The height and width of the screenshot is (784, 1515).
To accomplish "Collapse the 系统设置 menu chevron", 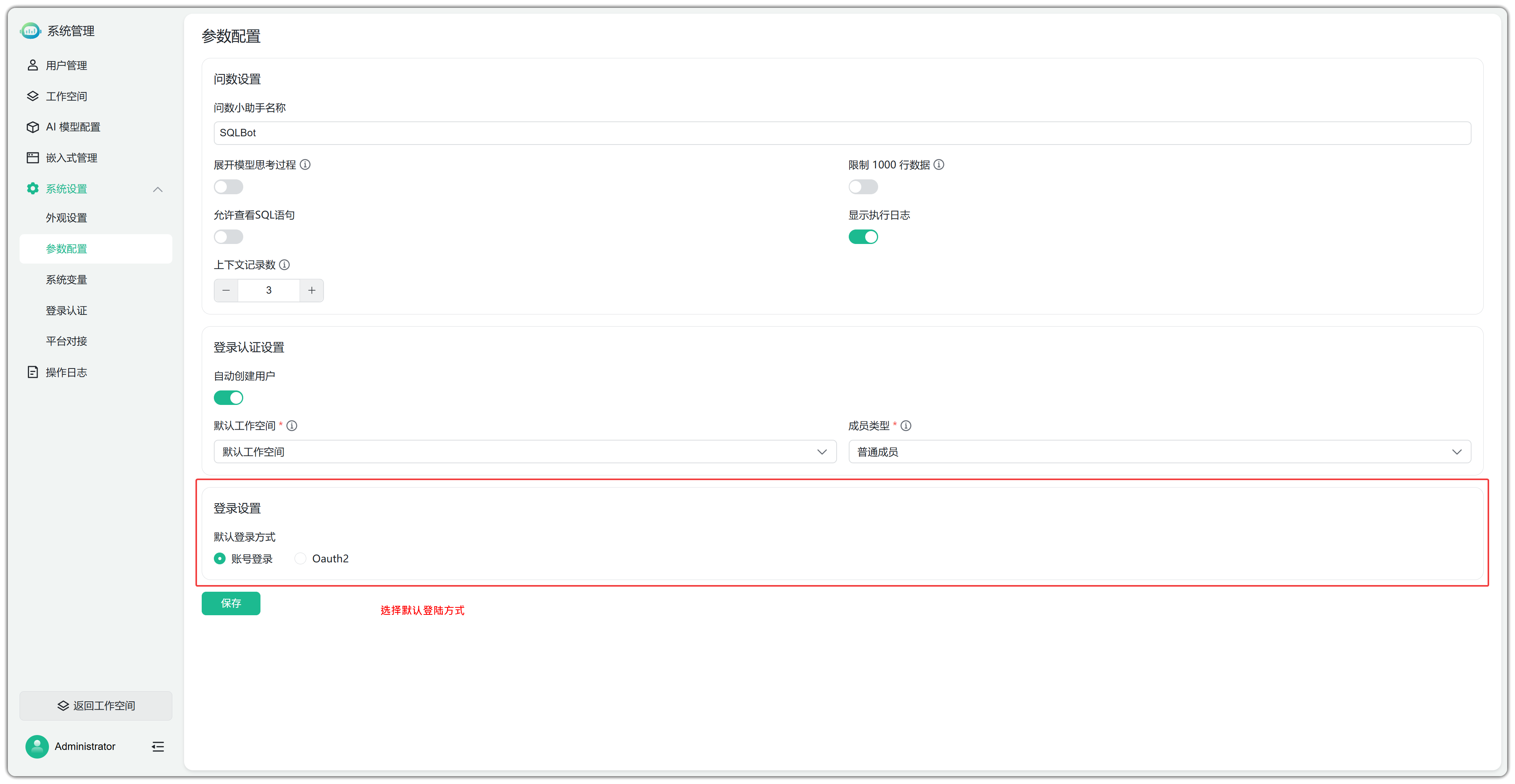I will tap(157, 190).
